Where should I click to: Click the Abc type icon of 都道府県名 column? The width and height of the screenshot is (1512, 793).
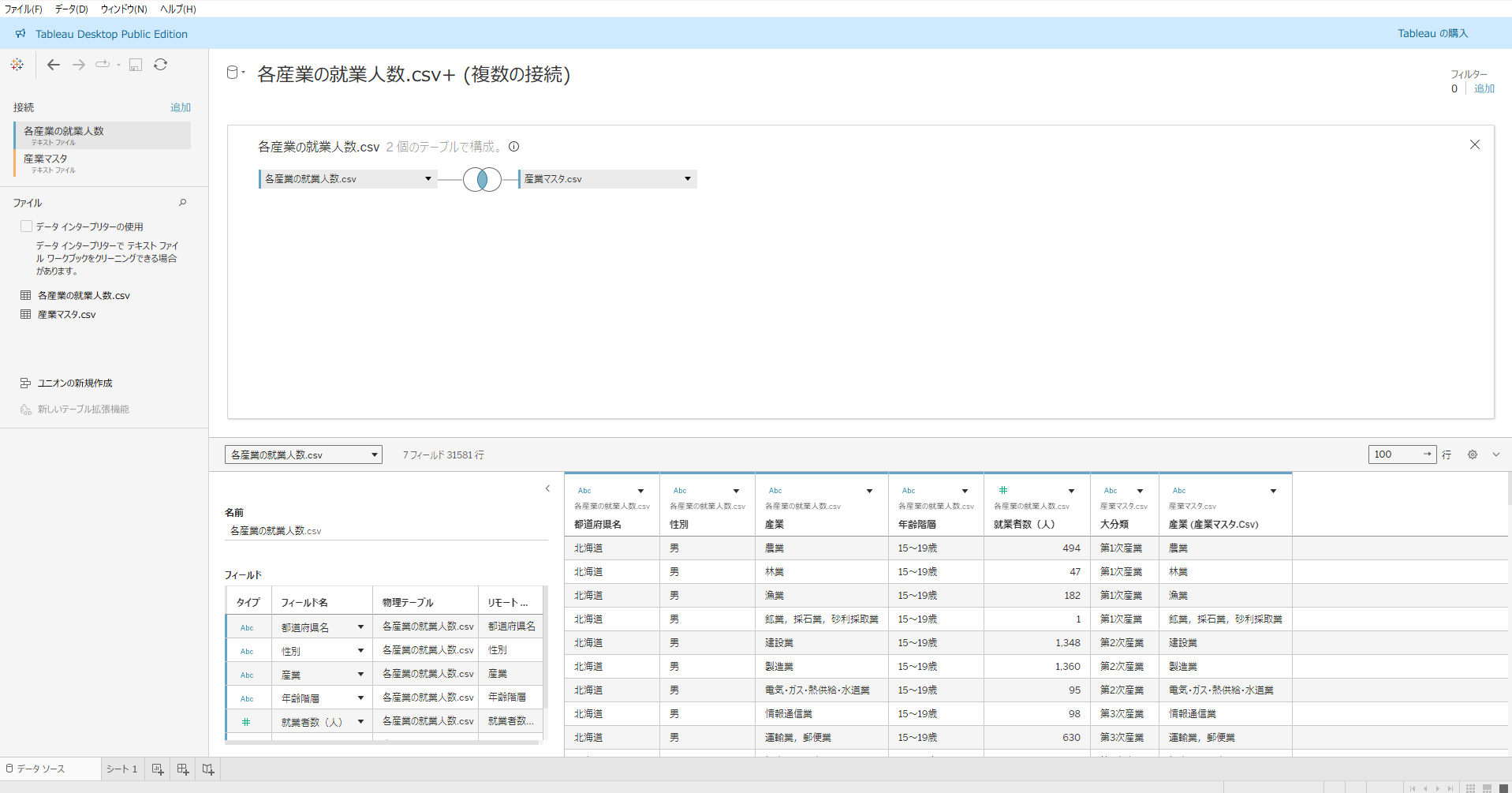click(x=584, y=491)
